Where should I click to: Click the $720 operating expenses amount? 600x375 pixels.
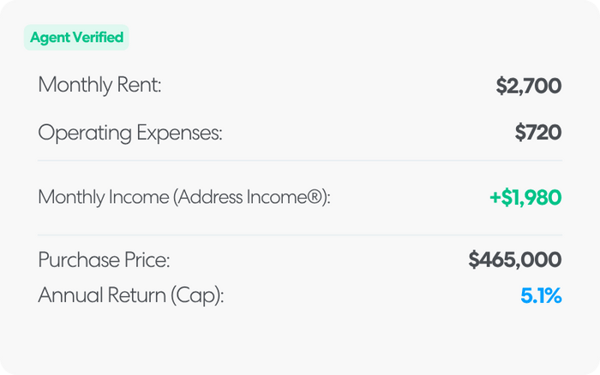[x=538, y=133]
